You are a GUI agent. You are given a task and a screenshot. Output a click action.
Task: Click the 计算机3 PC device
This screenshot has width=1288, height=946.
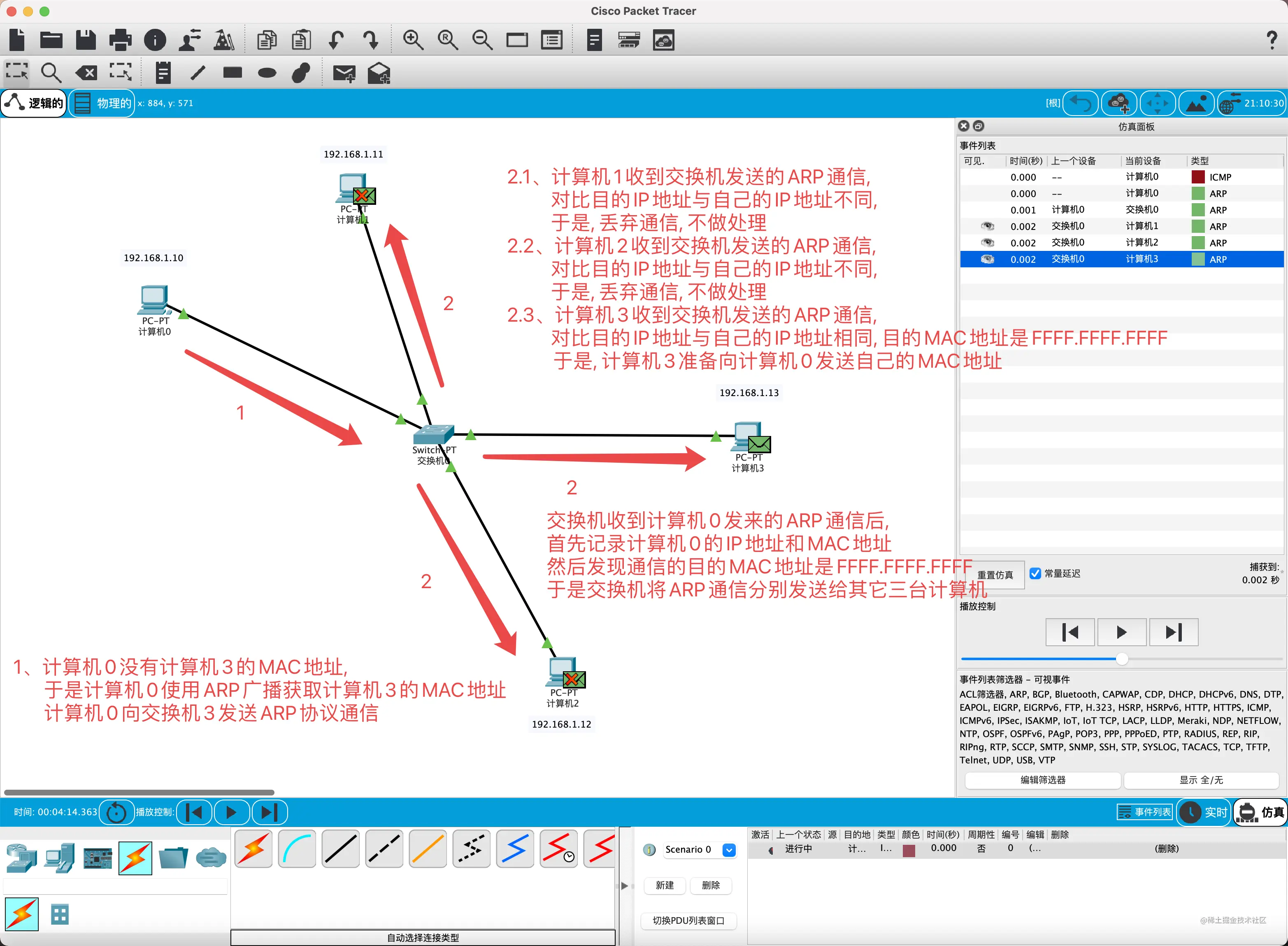click(749, 437)
